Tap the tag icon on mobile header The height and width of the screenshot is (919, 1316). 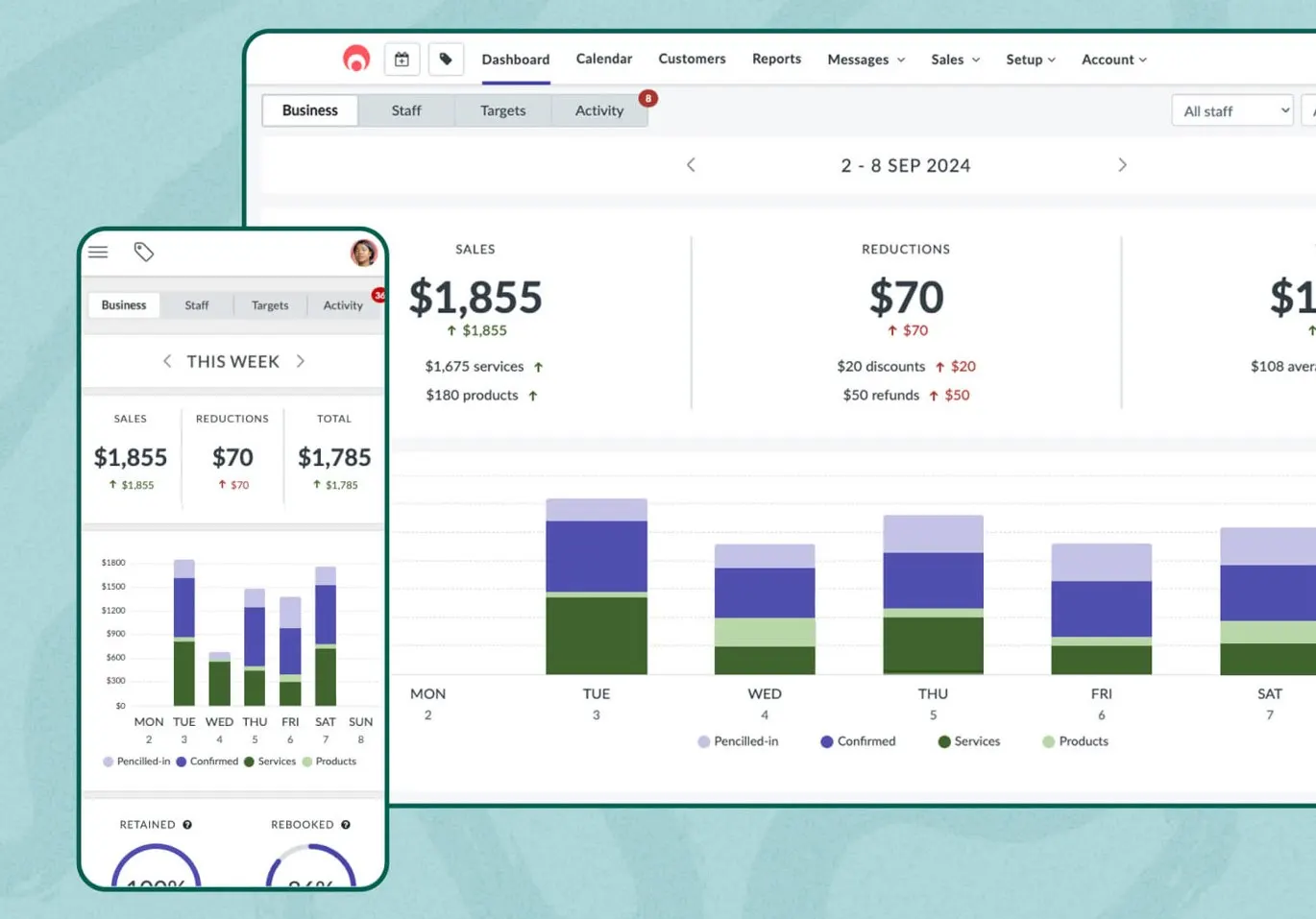pos(144,253)
